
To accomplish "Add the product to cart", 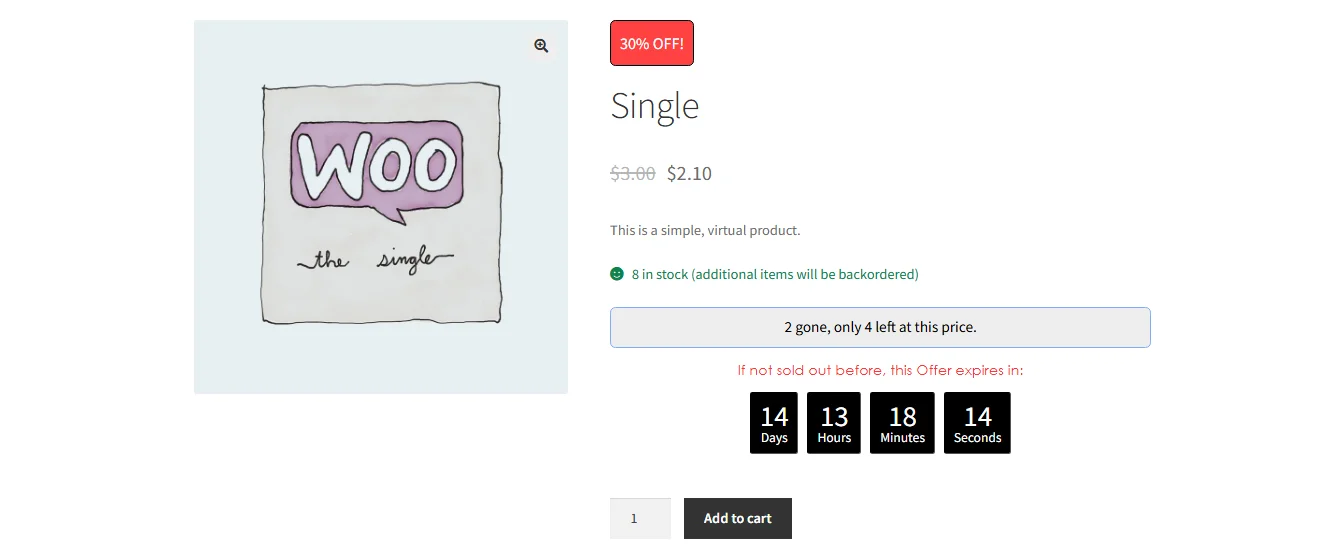I will point(738,518).
